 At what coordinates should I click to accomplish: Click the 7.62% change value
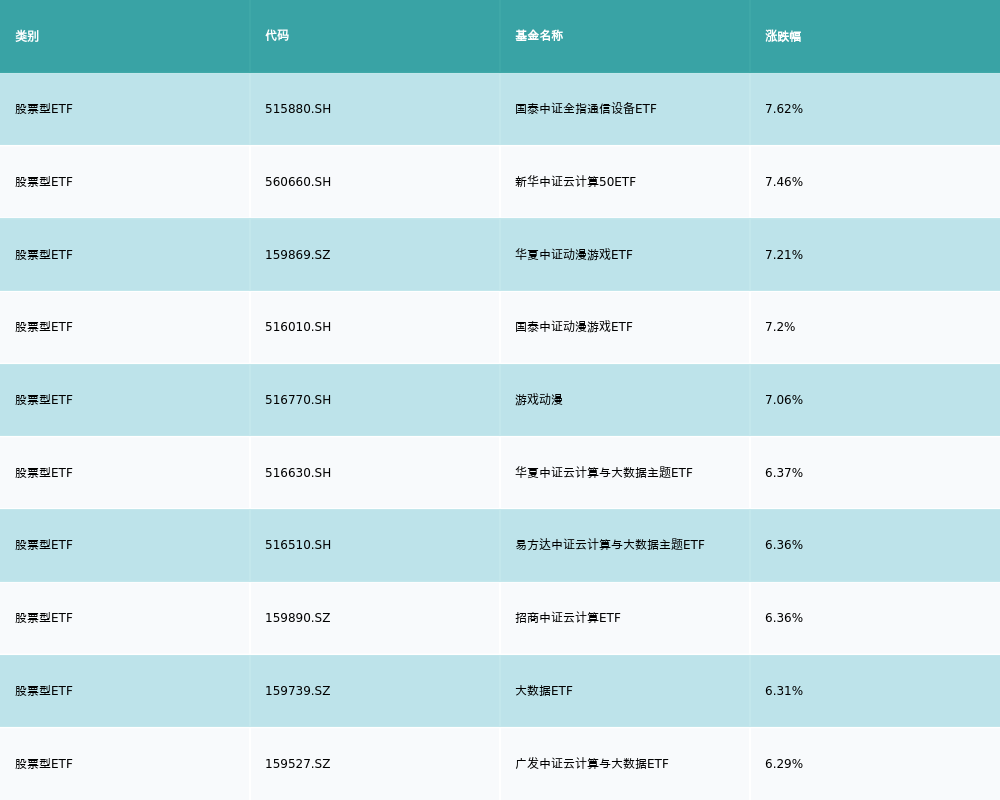784,109
